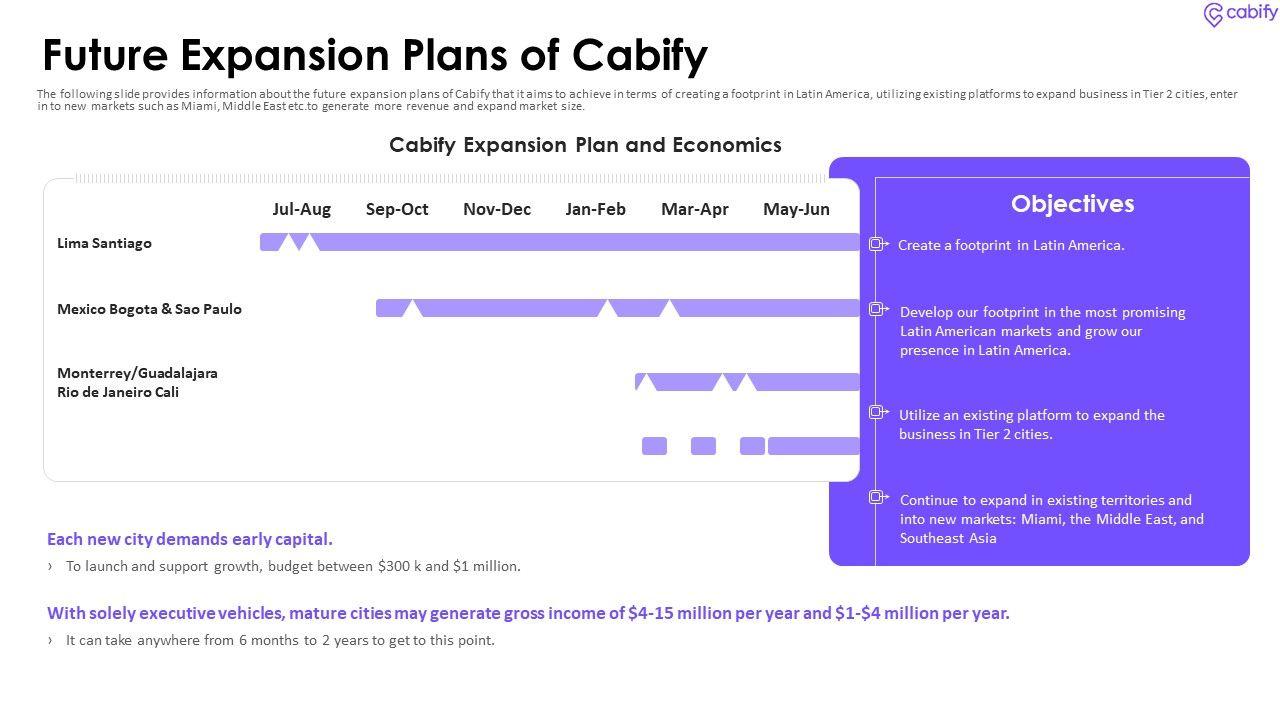Click the first small square in the bottom timeline row
The image size is (1280, 720).
654,446
